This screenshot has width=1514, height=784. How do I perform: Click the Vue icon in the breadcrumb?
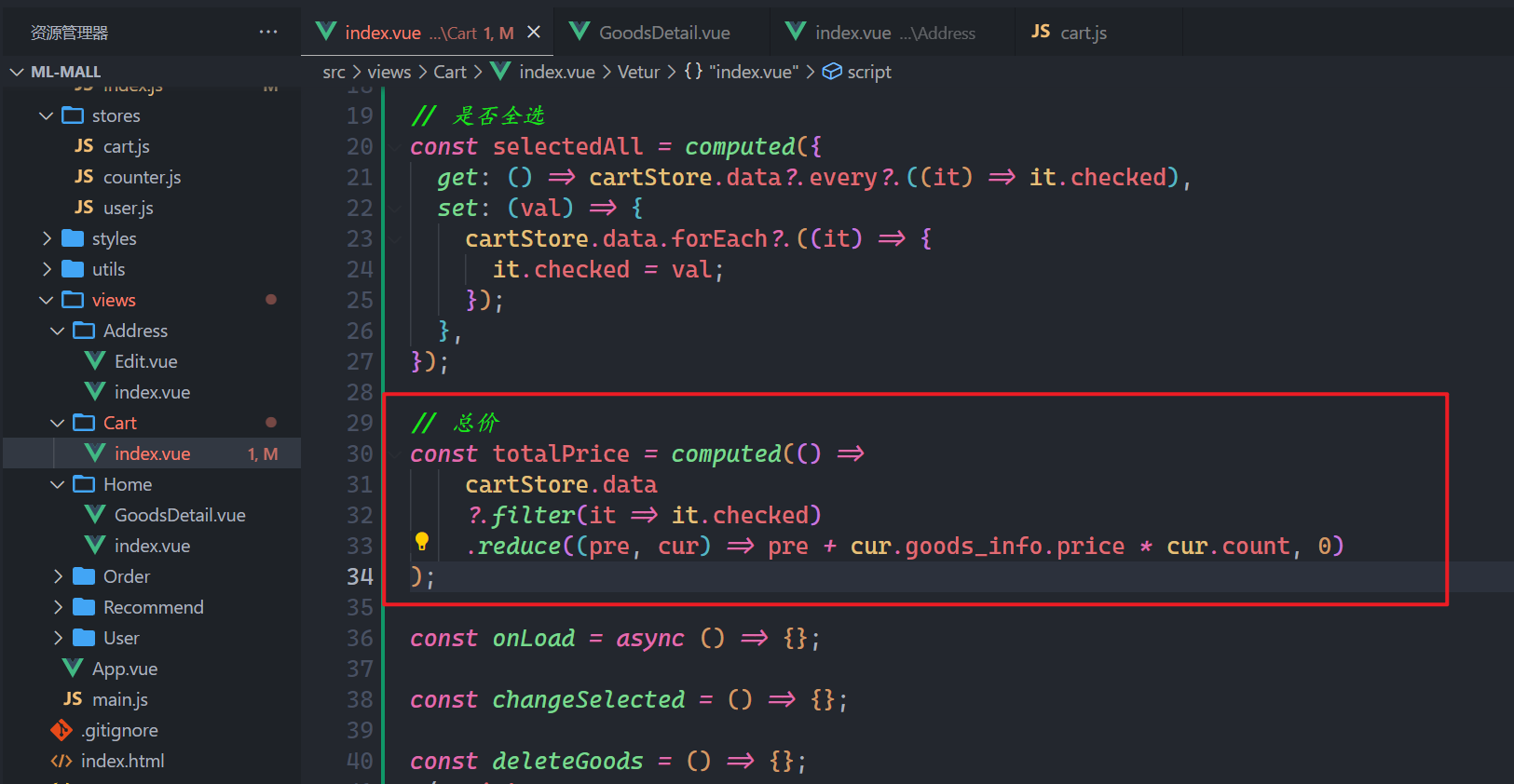pyautogui.click(x=500, y=71)
